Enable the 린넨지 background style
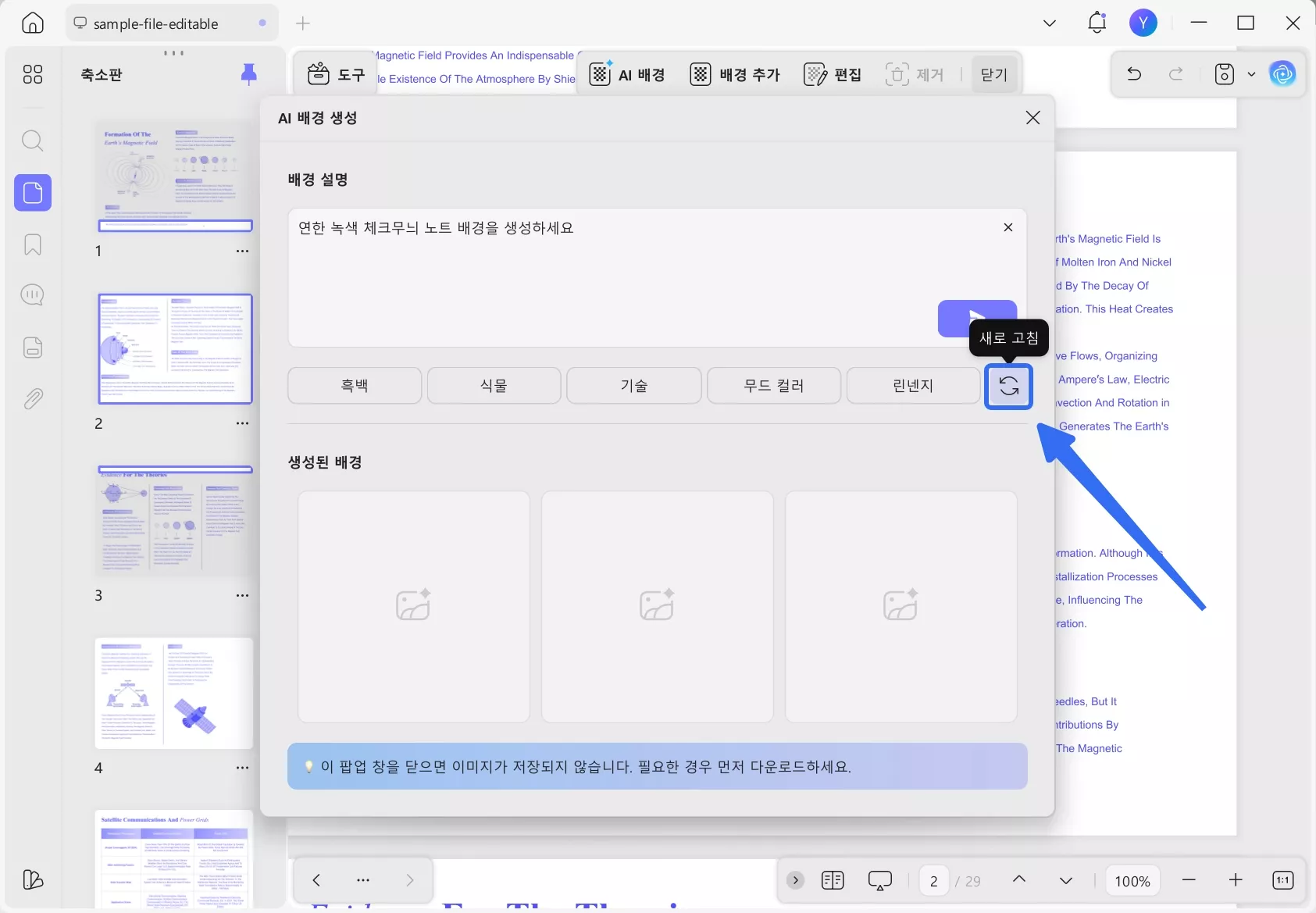 913,385
